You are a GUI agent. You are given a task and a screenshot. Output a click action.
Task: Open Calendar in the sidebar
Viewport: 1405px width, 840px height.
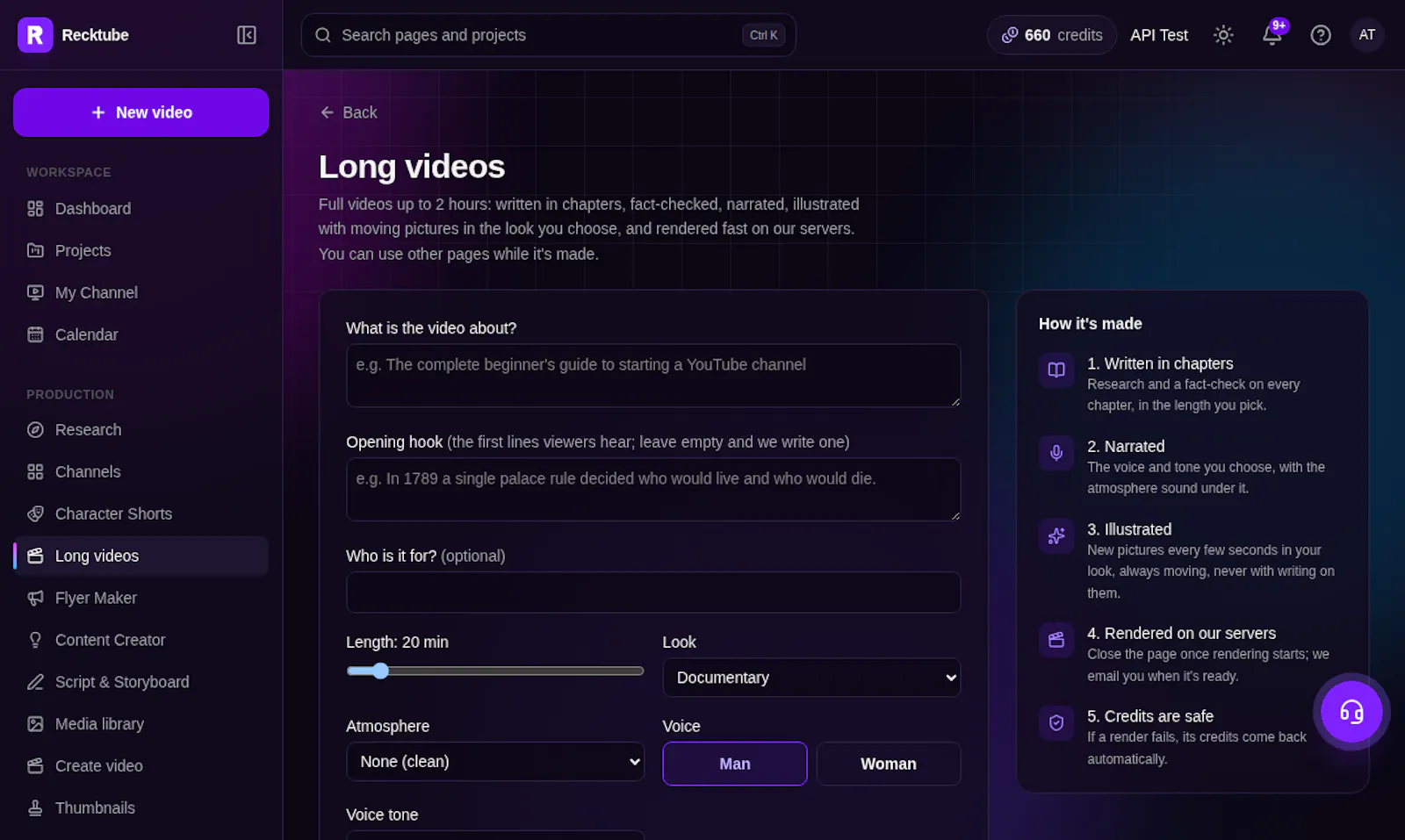click(x=140, y=335)
